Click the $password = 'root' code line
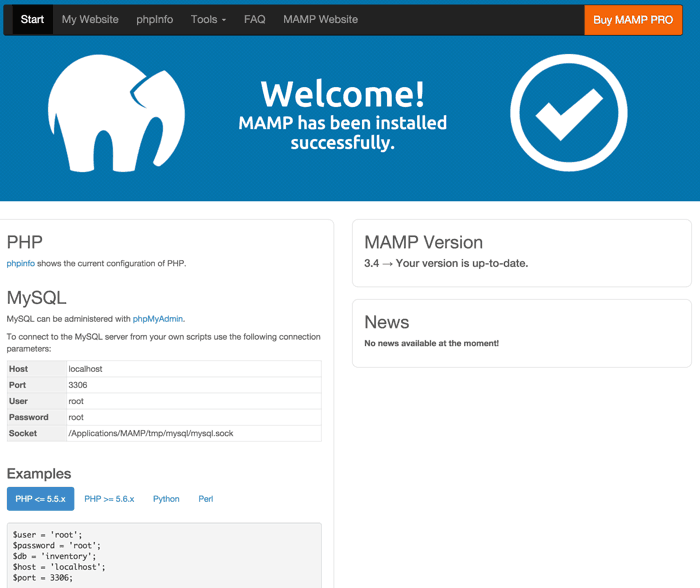 pos(57,546)
